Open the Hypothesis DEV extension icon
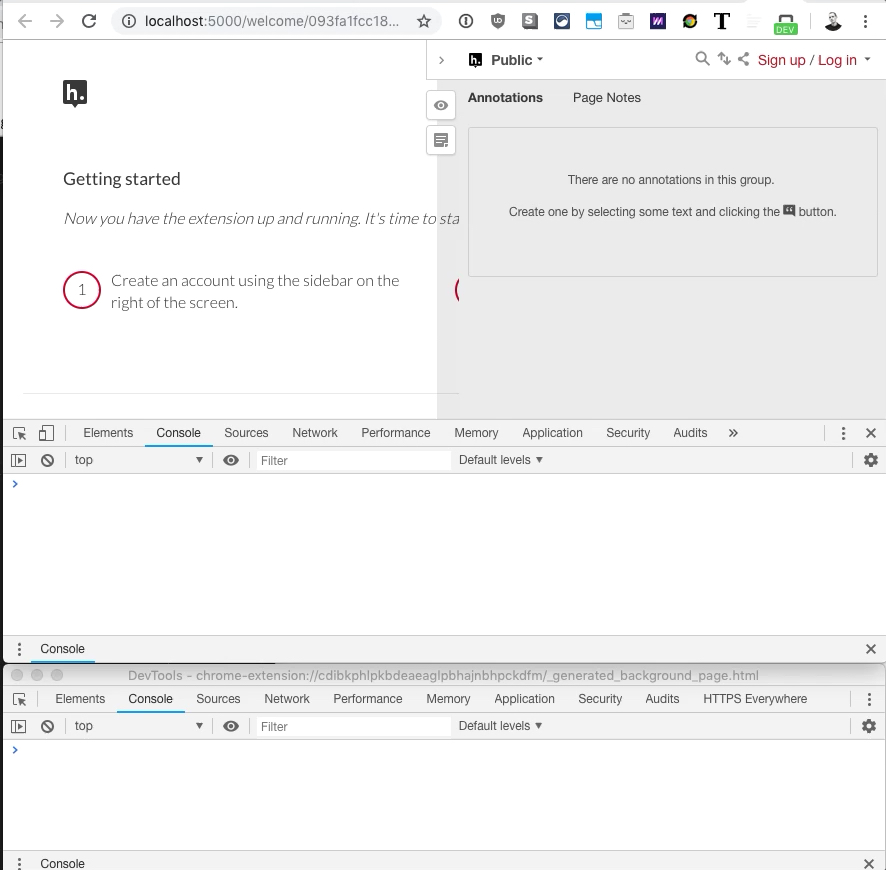 (x=785, y=23)
